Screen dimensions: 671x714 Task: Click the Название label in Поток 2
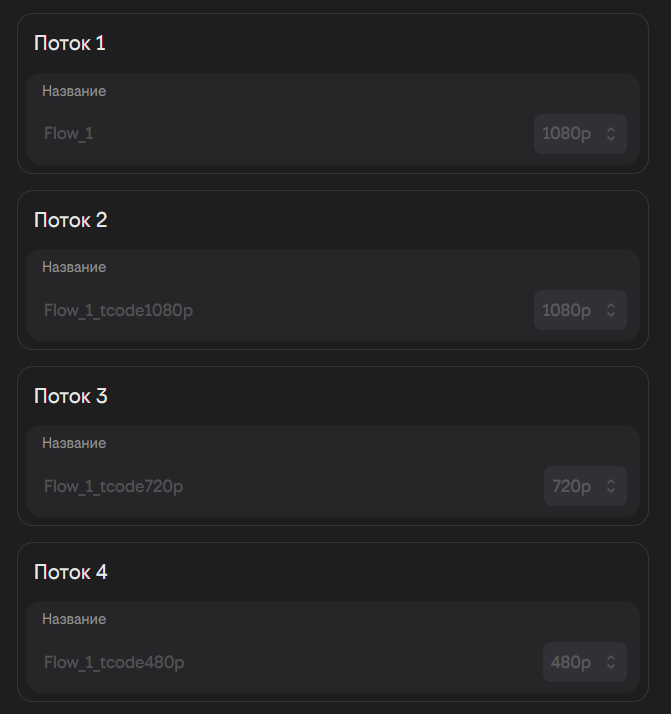[74, 267]
